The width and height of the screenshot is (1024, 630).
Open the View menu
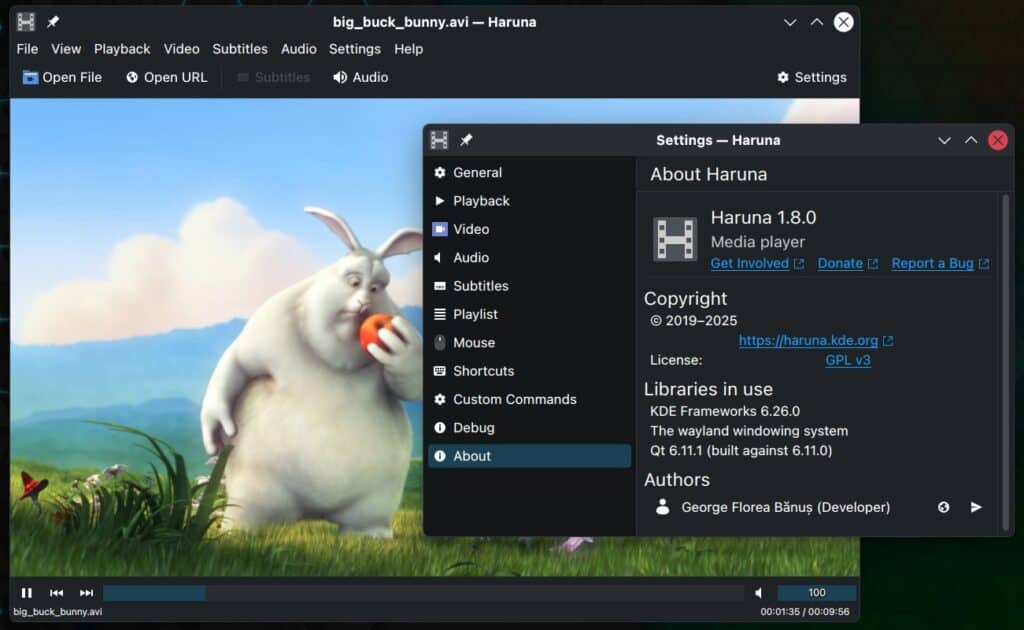[x=66, y=49]
